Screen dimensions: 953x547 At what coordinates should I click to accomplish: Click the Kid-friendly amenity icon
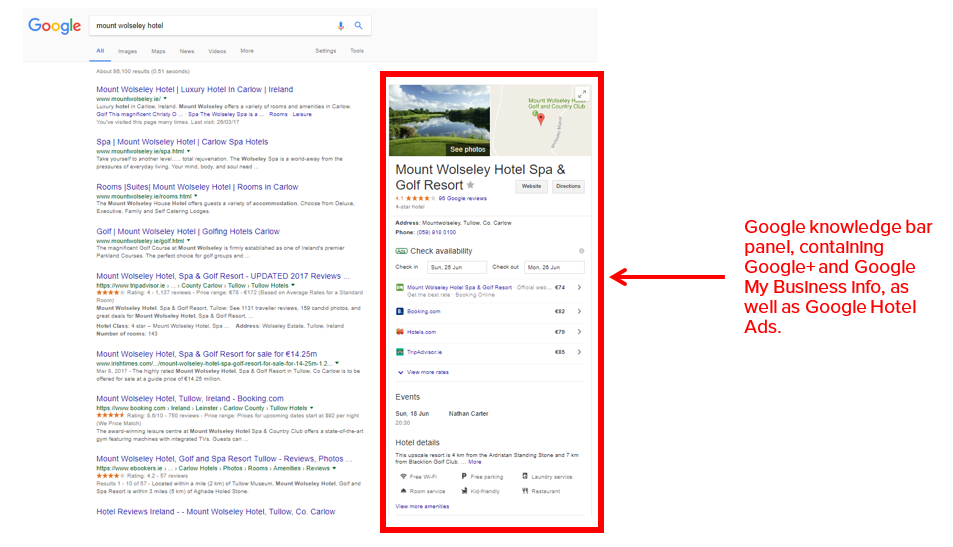click(464, 490)
